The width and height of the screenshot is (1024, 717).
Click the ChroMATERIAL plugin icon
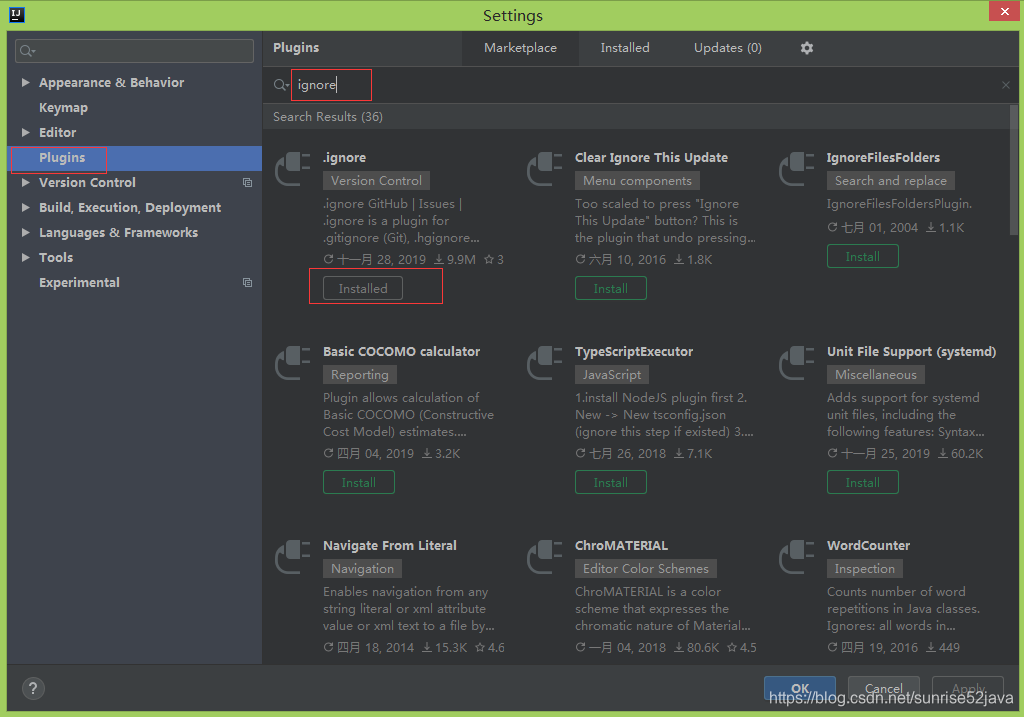pos(544,556)
